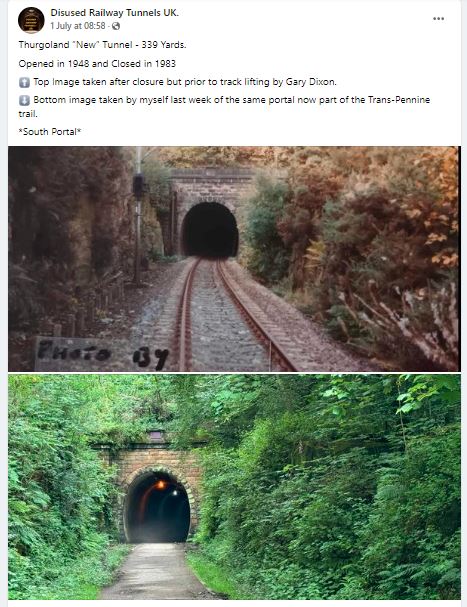Image resolution: width=467 pixels, height=607 pixels.
Task: Open the Disused Railway Tunnels UK page name
Action: click(x=115, y=13)
